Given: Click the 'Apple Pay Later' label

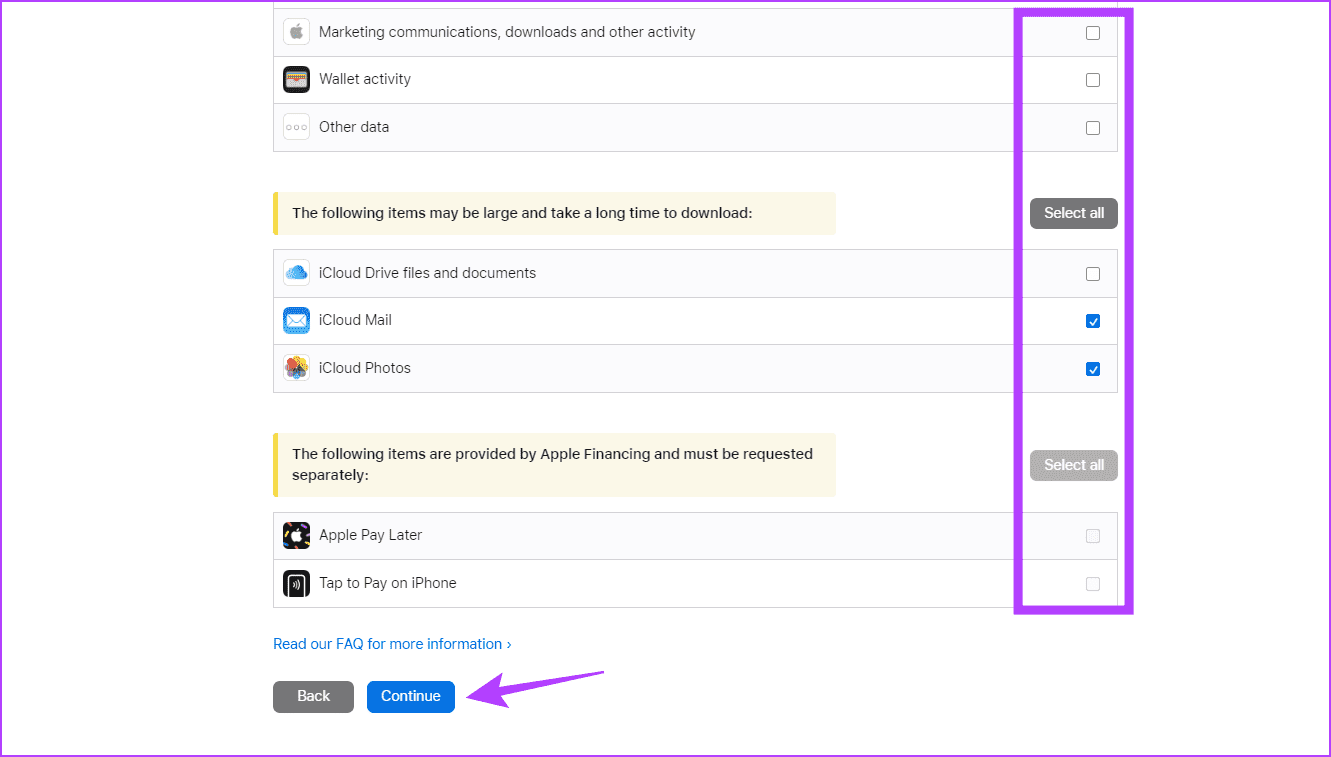Looking at the screenshot, I should (371, 535).
